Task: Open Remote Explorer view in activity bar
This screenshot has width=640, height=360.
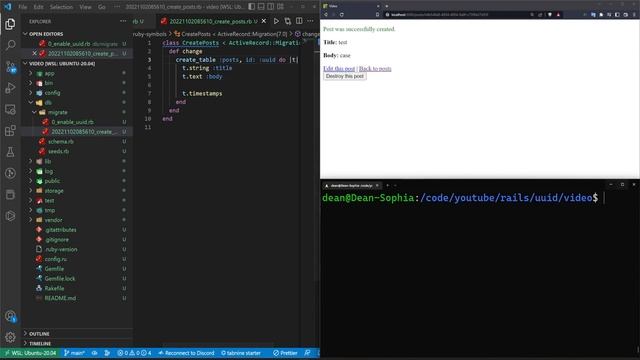Action: (10, 109)
